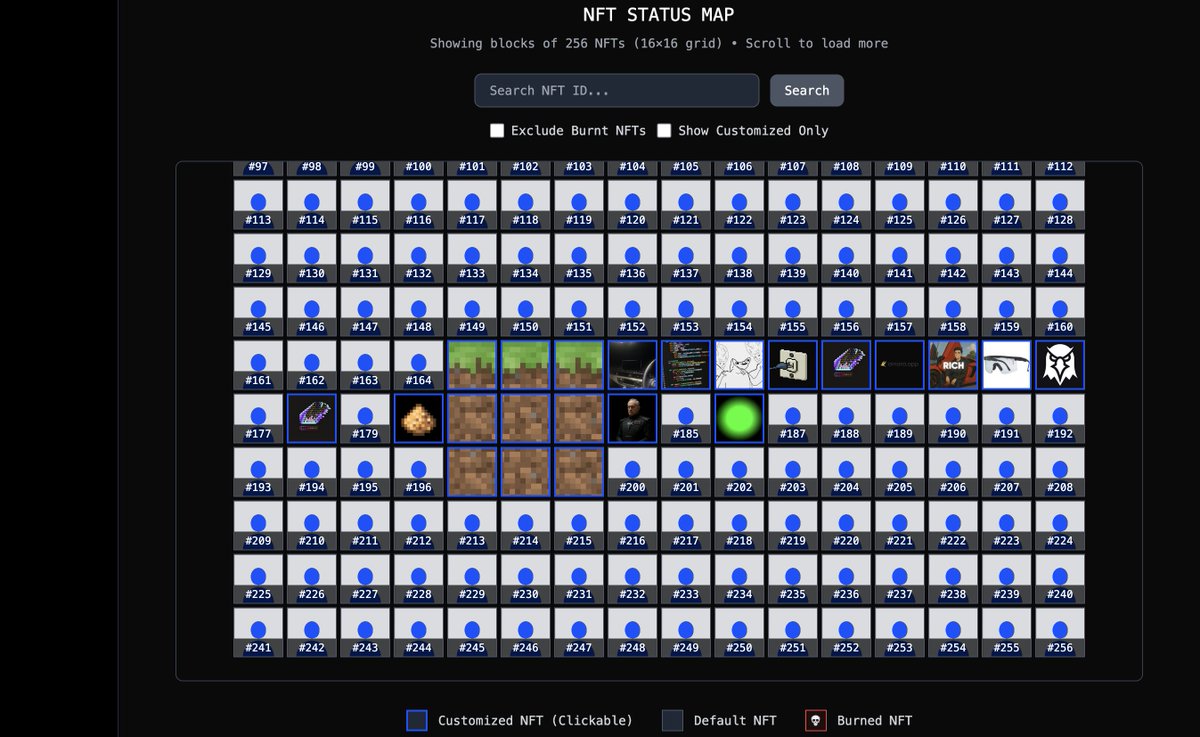Open default NFT #113
Image resolution: width=1200 pixels, height=737 pixels.
pos(258,204)
